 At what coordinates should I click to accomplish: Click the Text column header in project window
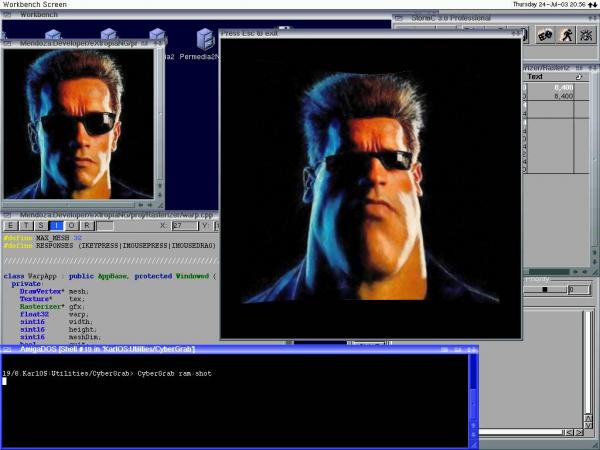(x=535, y=77)
